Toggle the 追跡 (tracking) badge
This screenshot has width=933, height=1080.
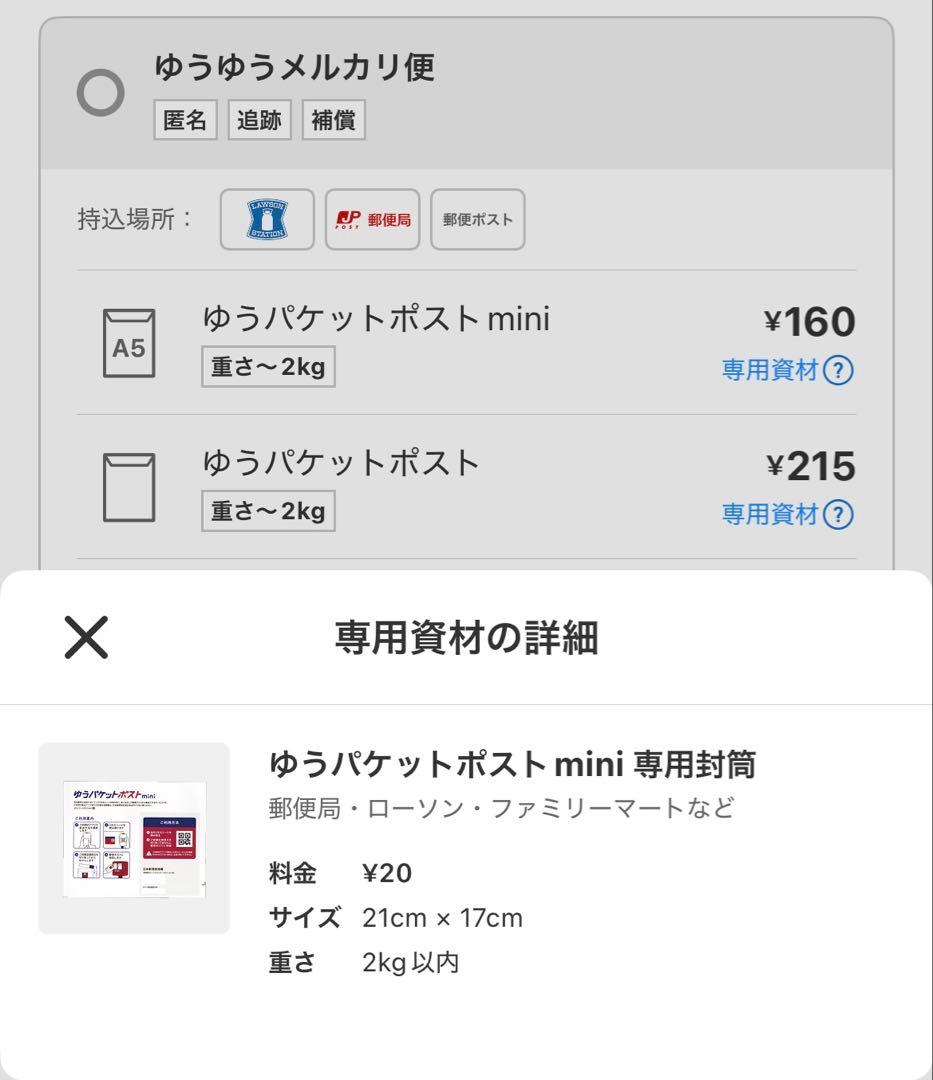259,119
